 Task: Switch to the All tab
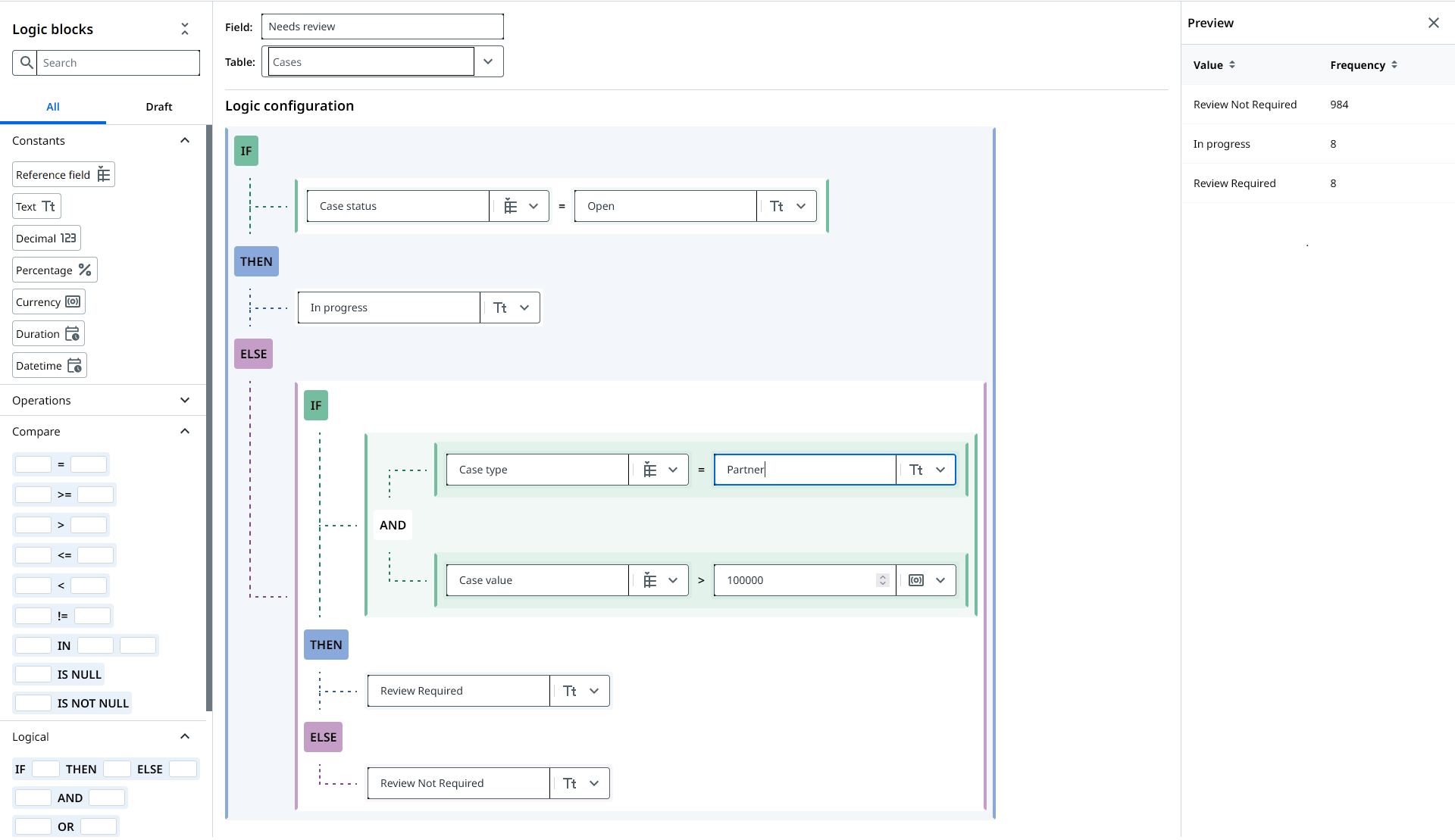[53, 106]
